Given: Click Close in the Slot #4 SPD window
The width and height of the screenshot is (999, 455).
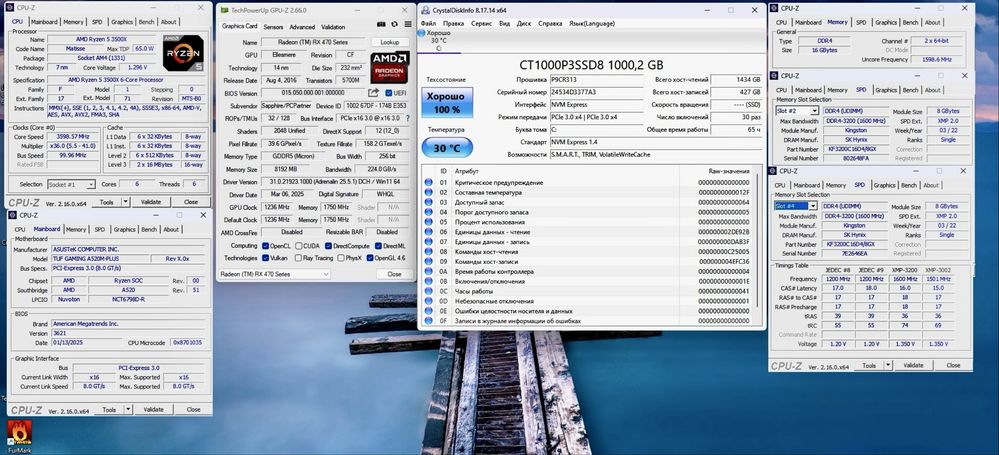Looking at the screenshot, I should [x=953, y=366].
